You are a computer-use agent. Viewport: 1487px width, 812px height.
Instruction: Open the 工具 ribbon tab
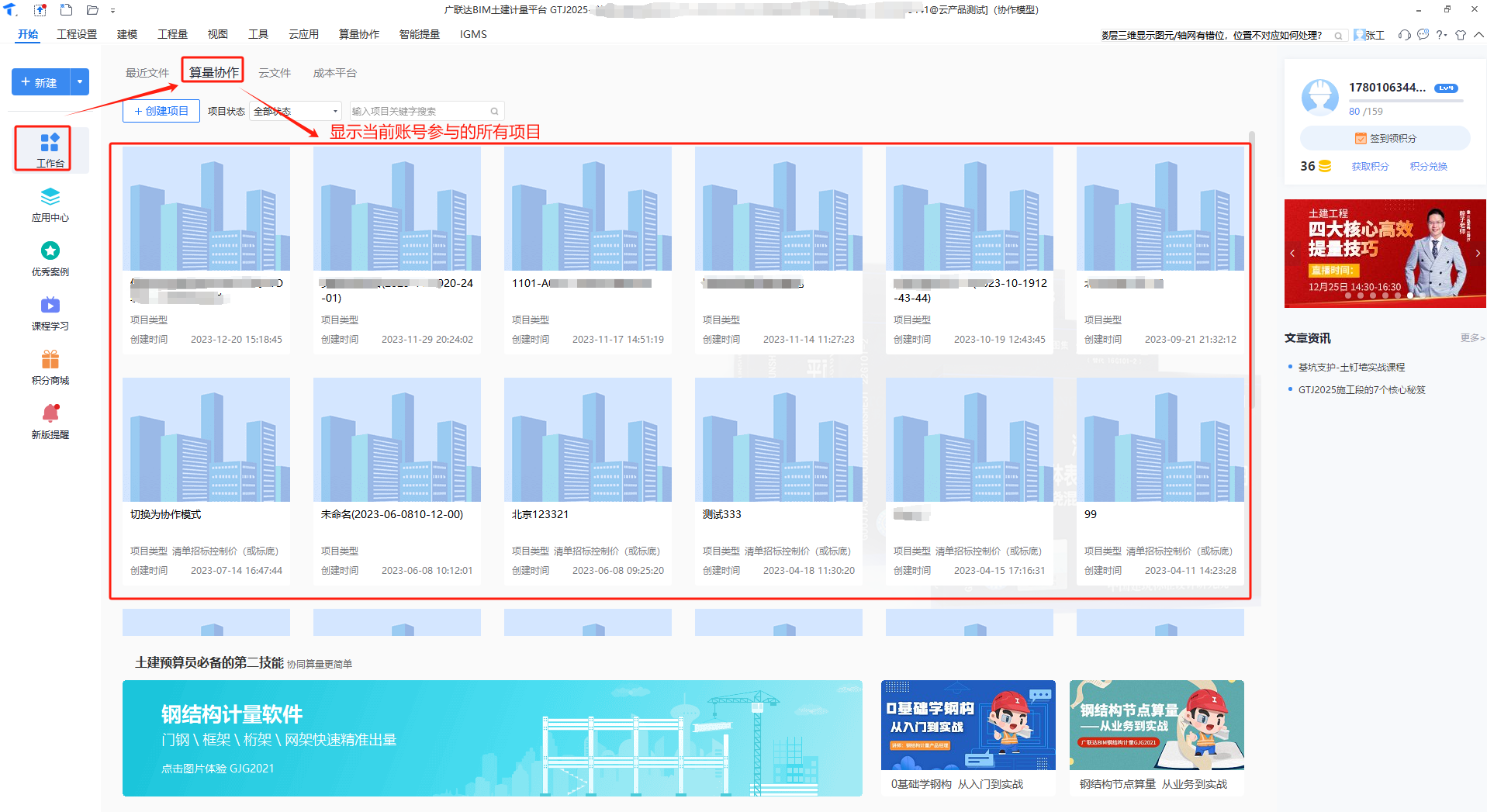258,34
